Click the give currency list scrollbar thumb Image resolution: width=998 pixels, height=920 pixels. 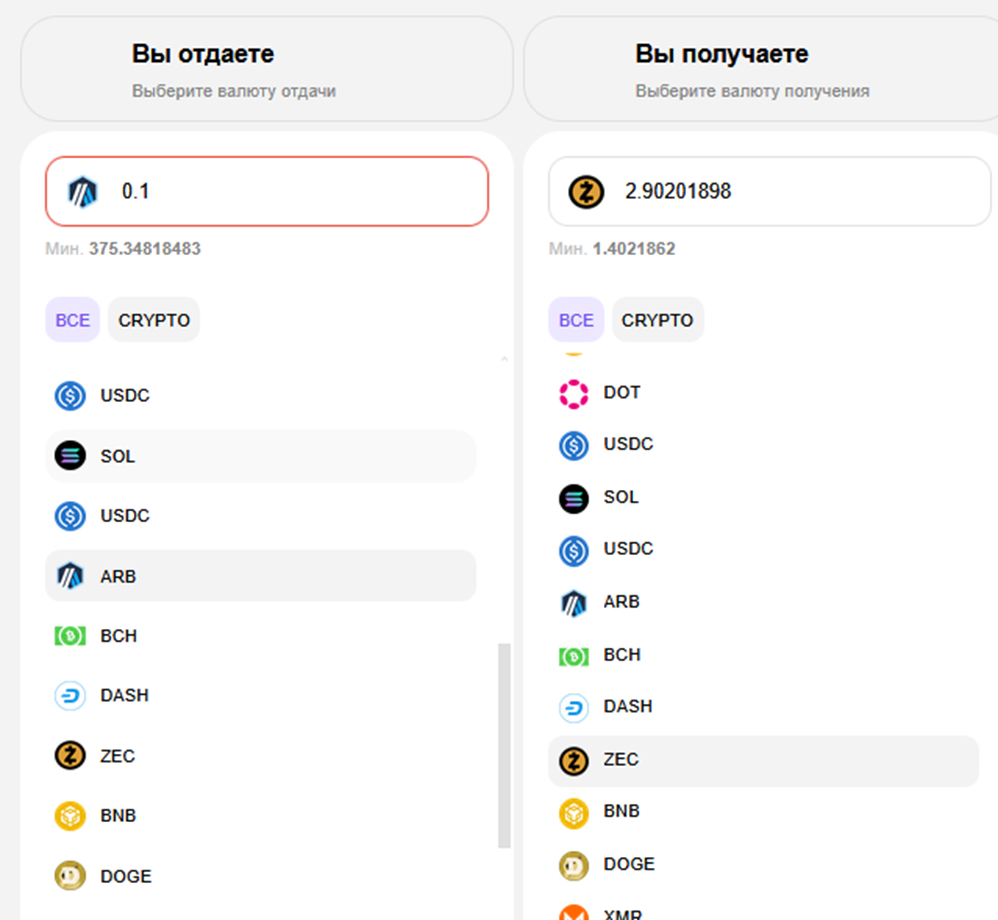(x=504, y=745)
